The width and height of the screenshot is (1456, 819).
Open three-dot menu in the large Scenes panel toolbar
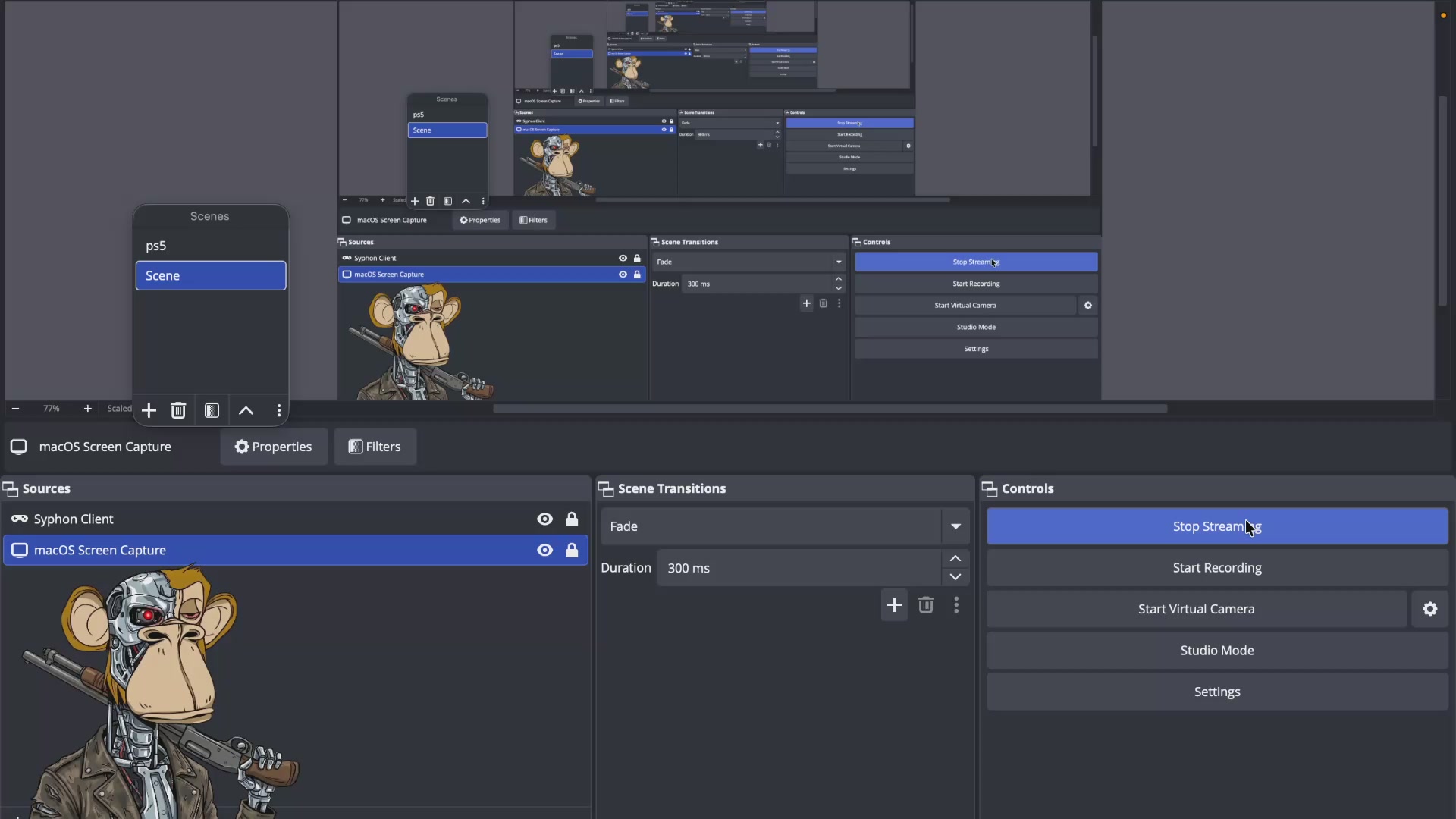click(279, 411)
